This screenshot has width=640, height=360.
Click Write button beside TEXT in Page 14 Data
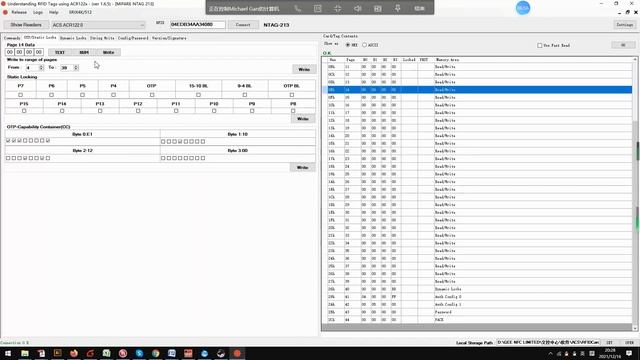pyautogui.click(x=109, y=52)
